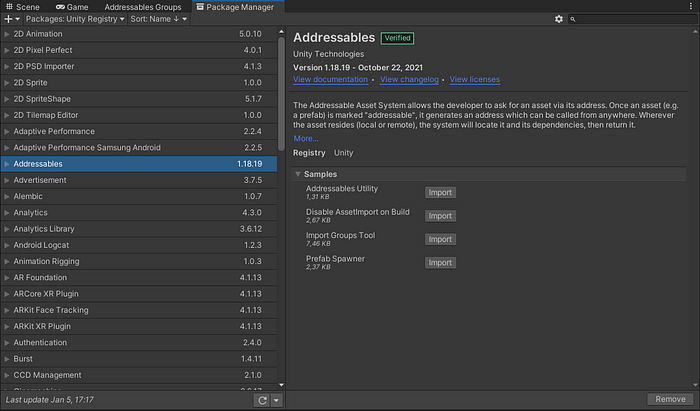Screen dimensions: 700x411
Task: Expand the AR Foundation package row
Action: pyautogui.click(x=7, y=278)
